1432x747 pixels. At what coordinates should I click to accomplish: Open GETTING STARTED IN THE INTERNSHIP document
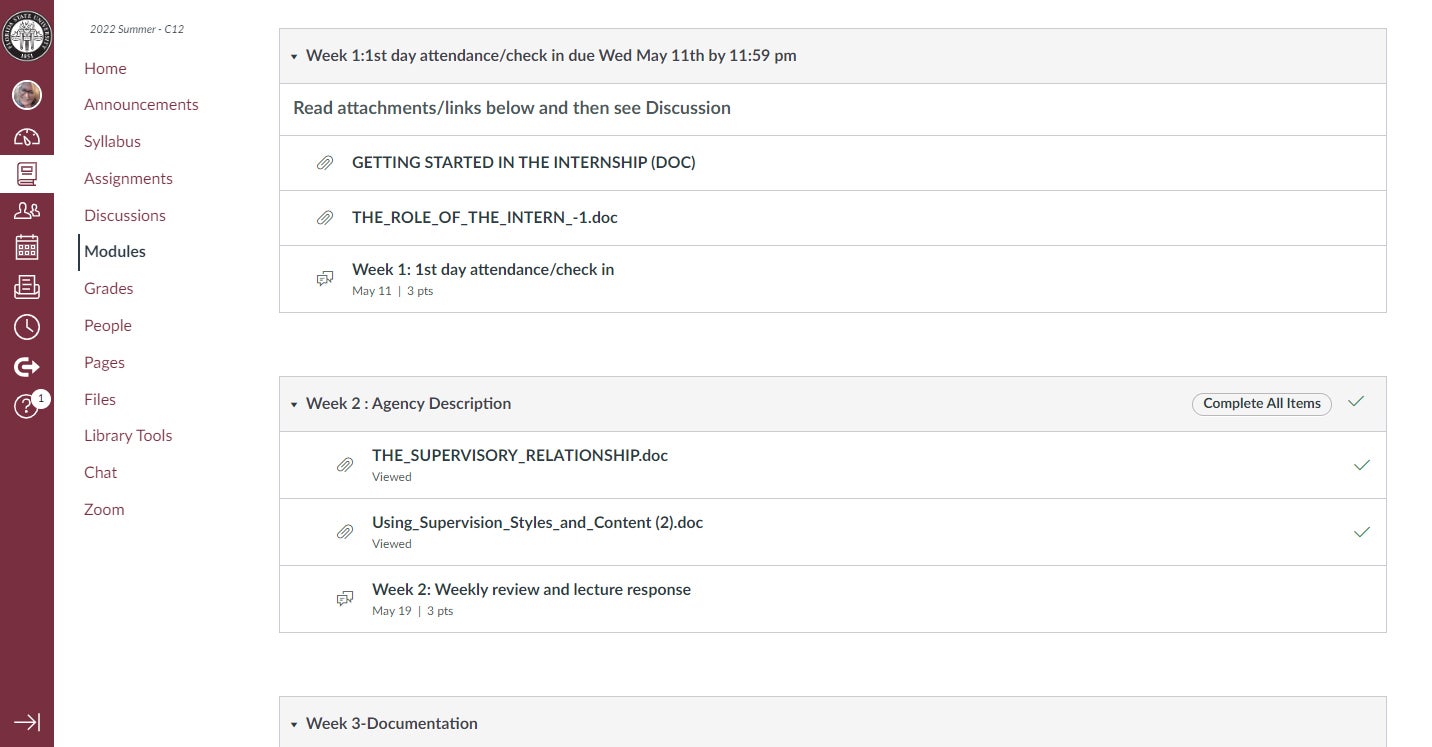point(523,162)
